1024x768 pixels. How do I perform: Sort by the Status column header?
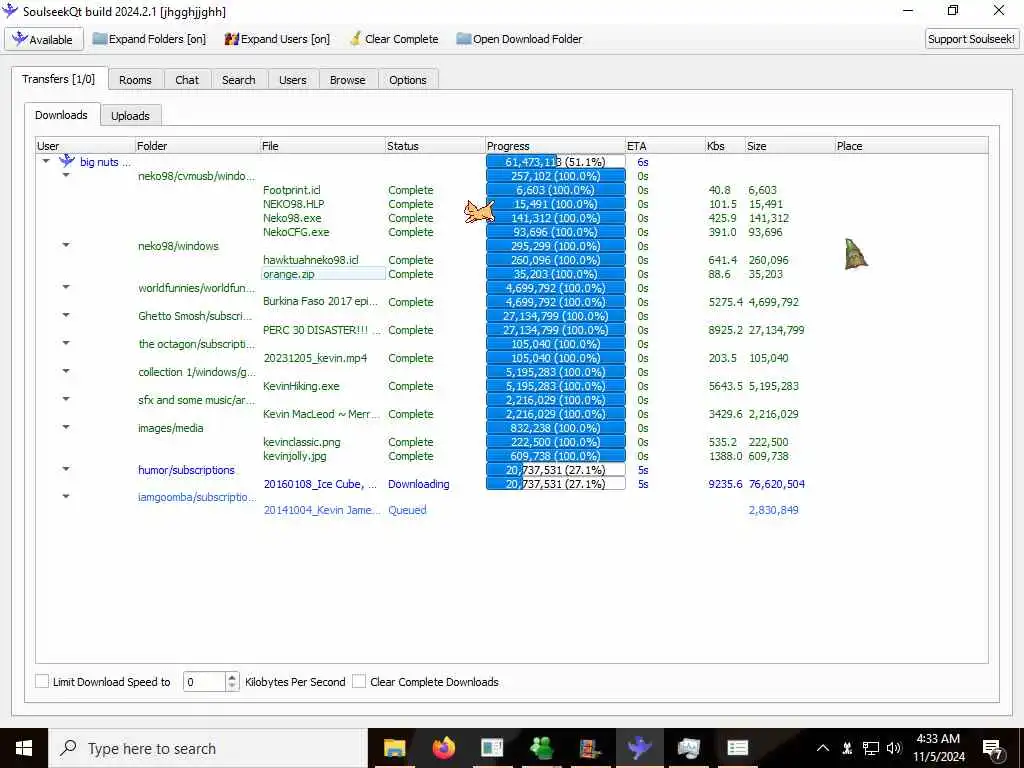tap(435, 146)
